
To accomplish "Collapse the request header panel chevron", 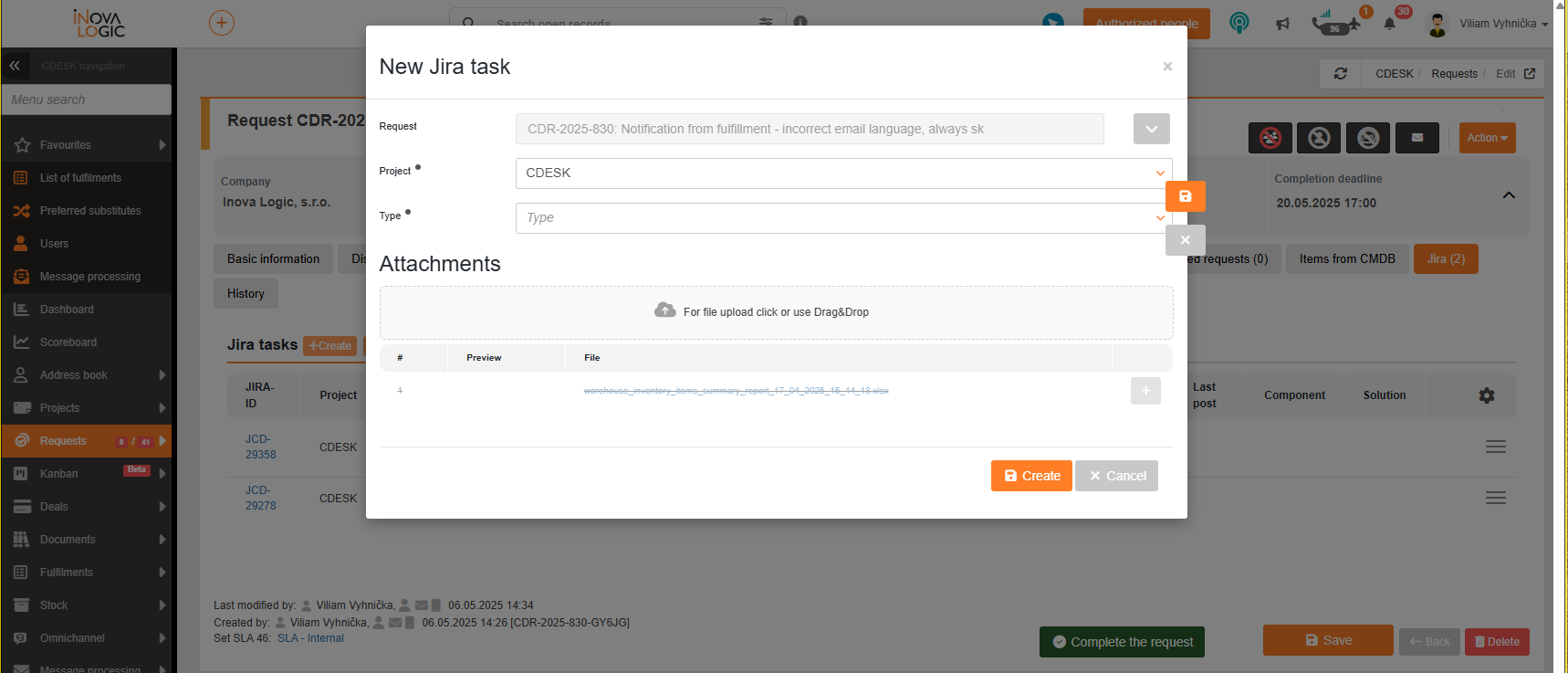I will [1509, 195].
